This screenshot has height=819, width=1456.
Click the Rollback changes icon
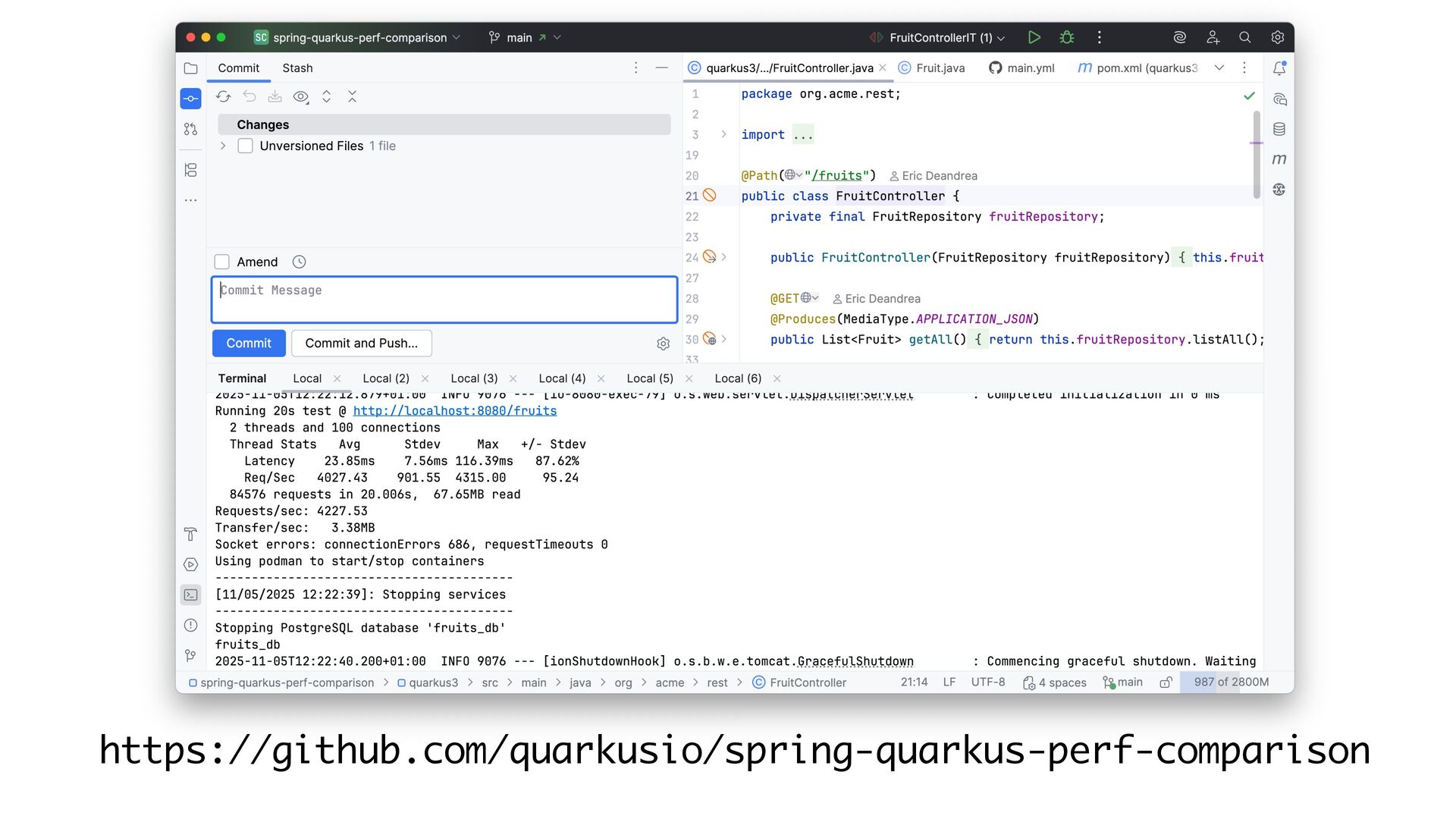249,96
